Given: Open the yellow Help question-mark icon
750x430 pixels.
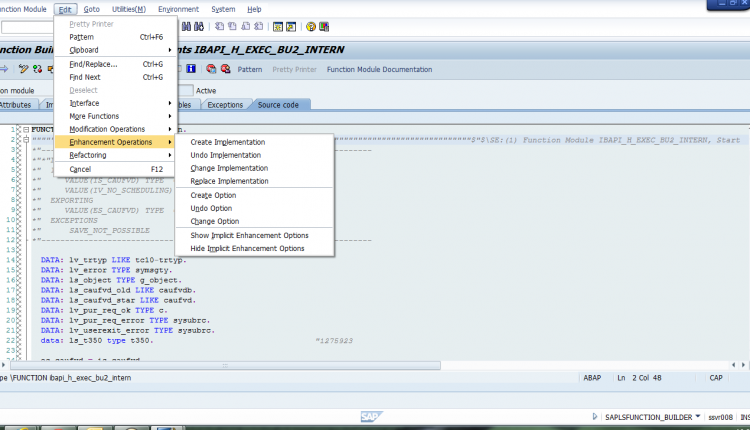Looking at the screenshot, I should (x=311, y=27).
